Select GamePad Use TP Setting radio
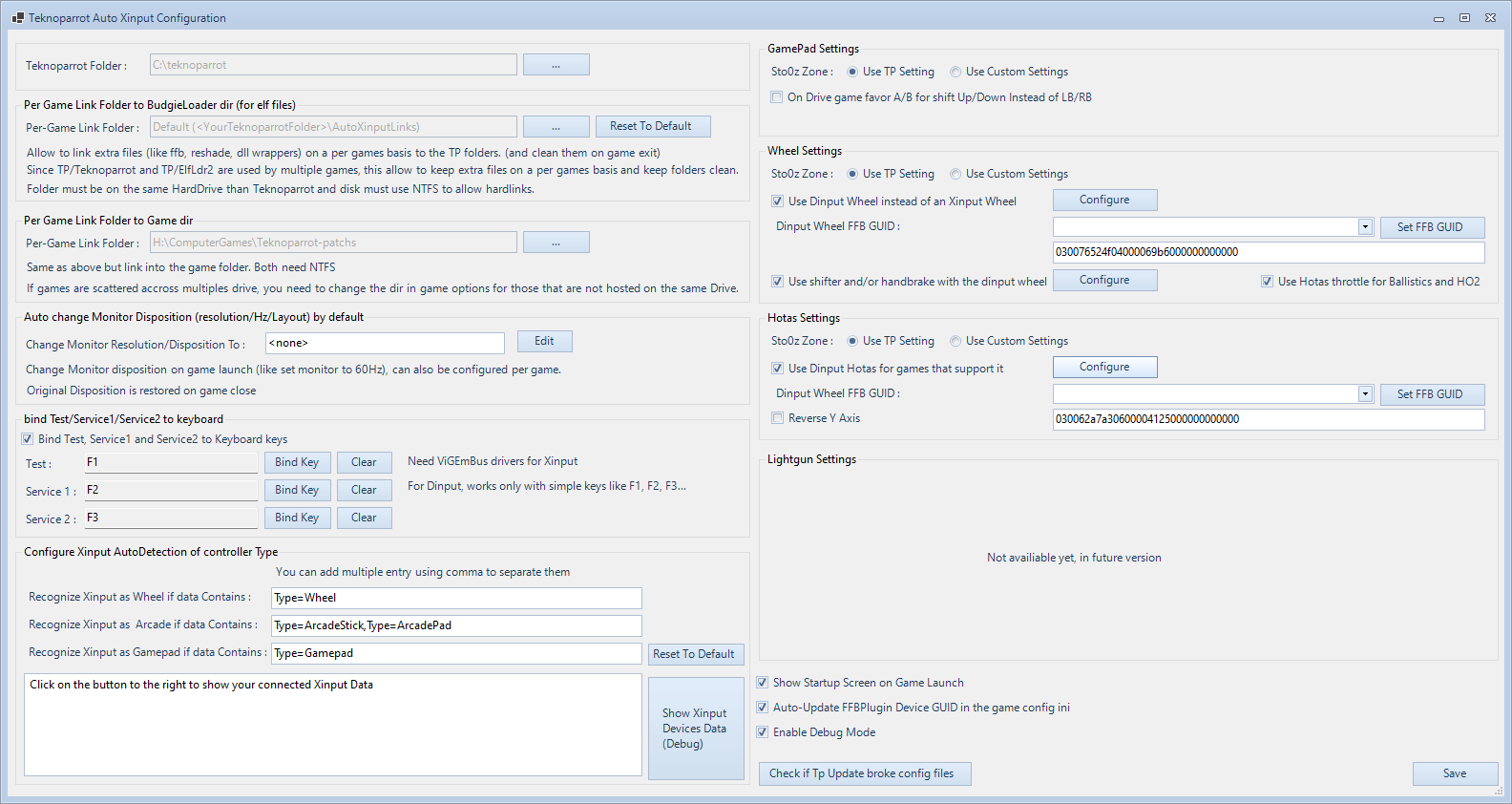1512x804 pixels. pos(852,72)
